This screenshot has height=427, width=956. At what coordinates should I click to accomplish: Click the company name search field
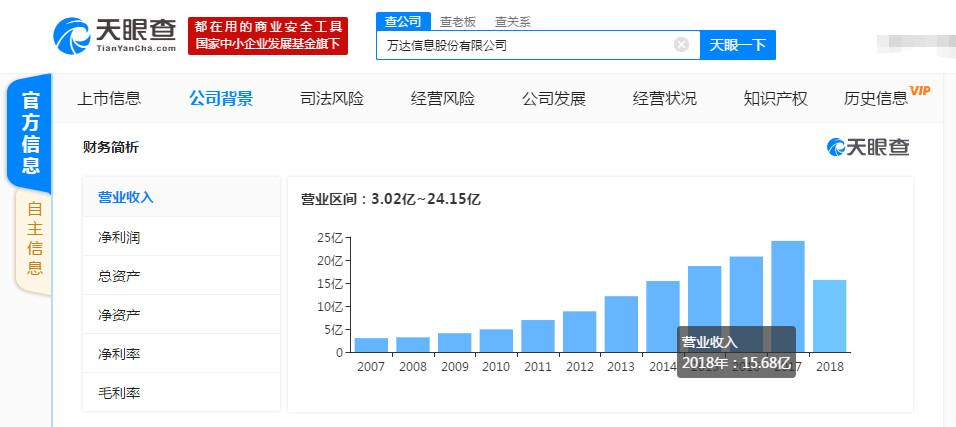[x=525, y=45]
